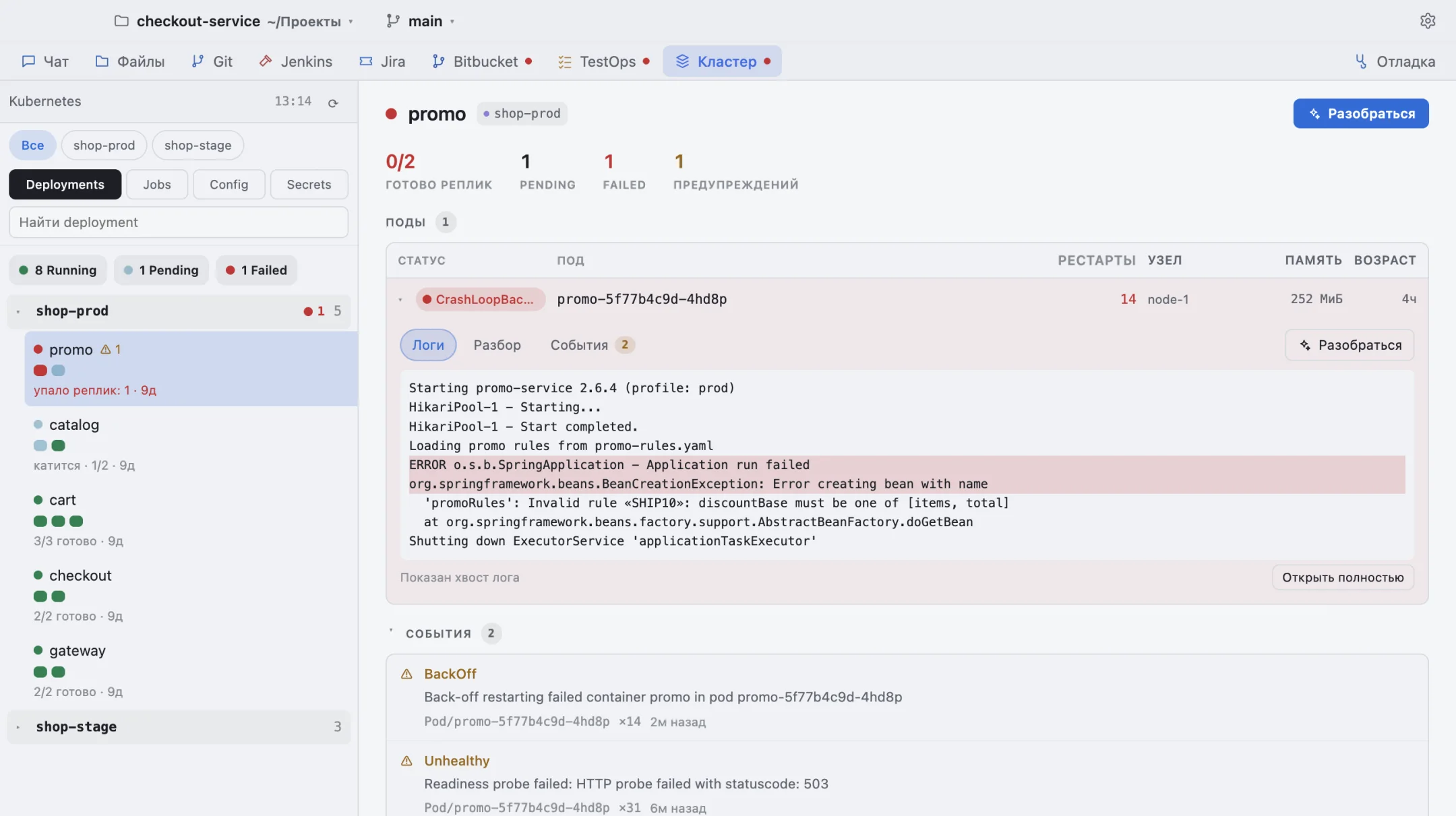The width and height of the screenshot is (1456, 816).
Task: Filter to the shop-stage namespace chip
Action: (x=198, y=145)
